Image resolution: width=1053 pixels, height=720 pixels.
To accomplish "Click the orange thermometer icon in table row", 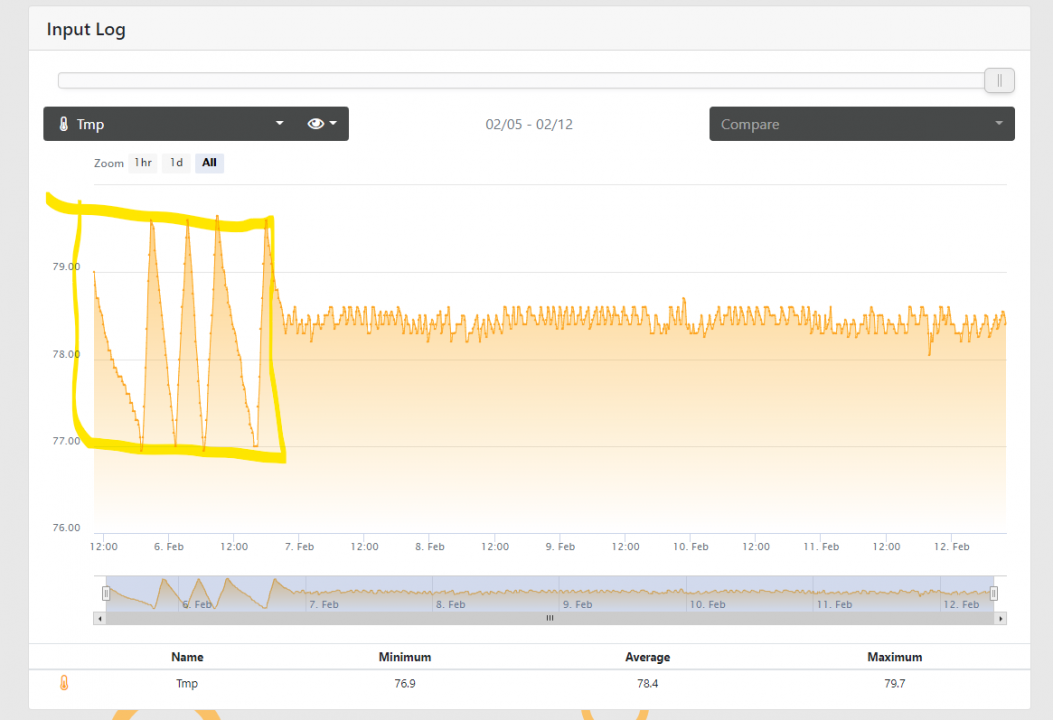I will [64, 684].
